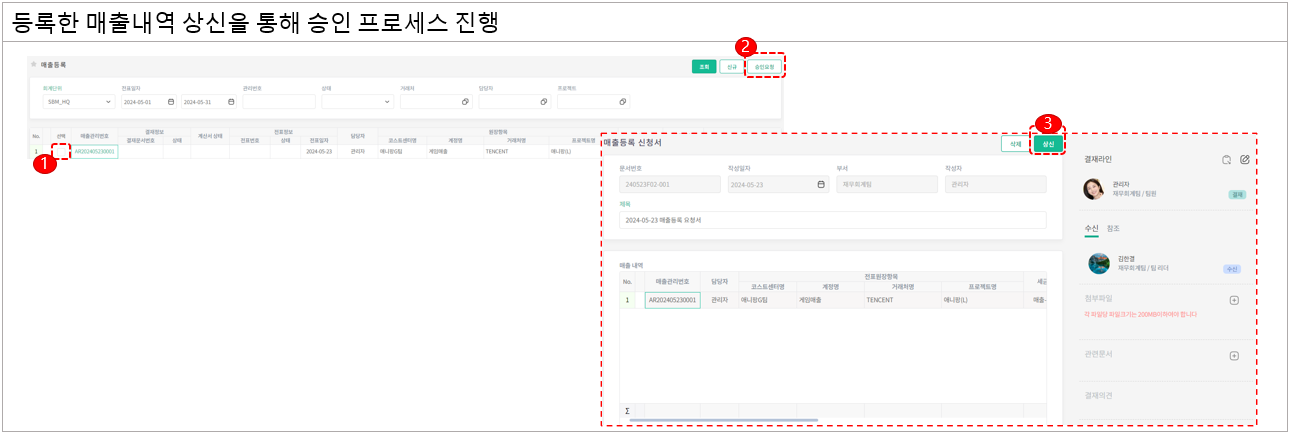This screenshot has height=435, width=1291.
Task: Open the 상태 filter dropdown
Action: click(387, 102)
